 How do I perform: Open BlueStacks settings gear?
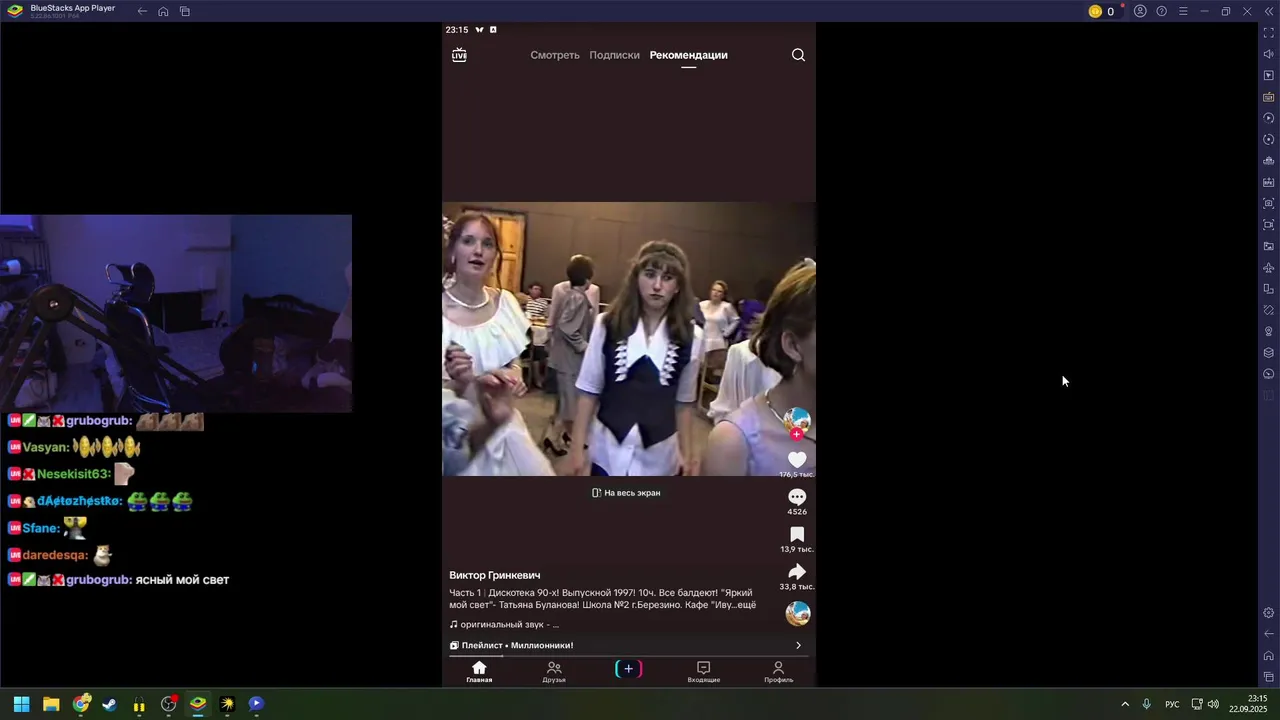(1269, 613)
